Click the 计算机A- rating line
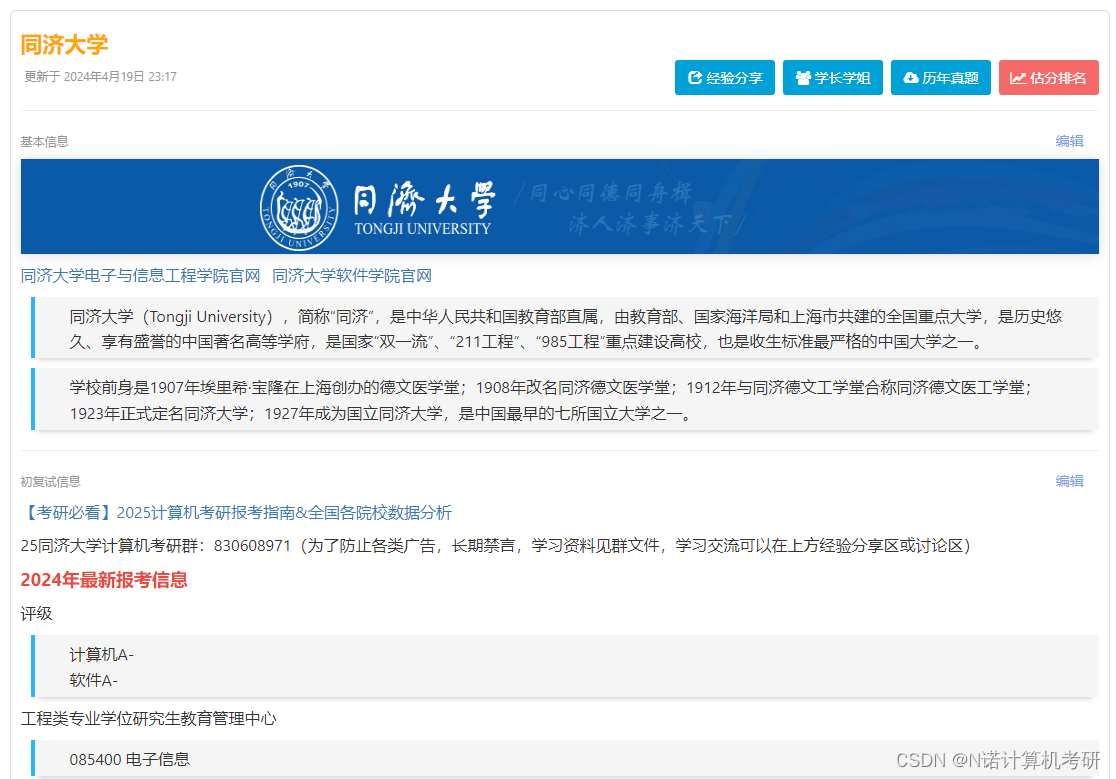This screenshot has height=779, width=1116. pos(101,655)
